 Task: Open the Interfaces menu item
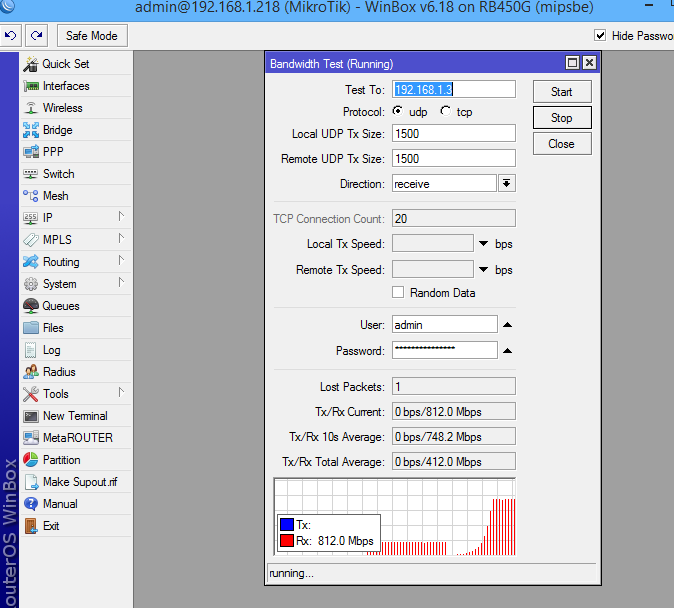(x=76, y=86)
